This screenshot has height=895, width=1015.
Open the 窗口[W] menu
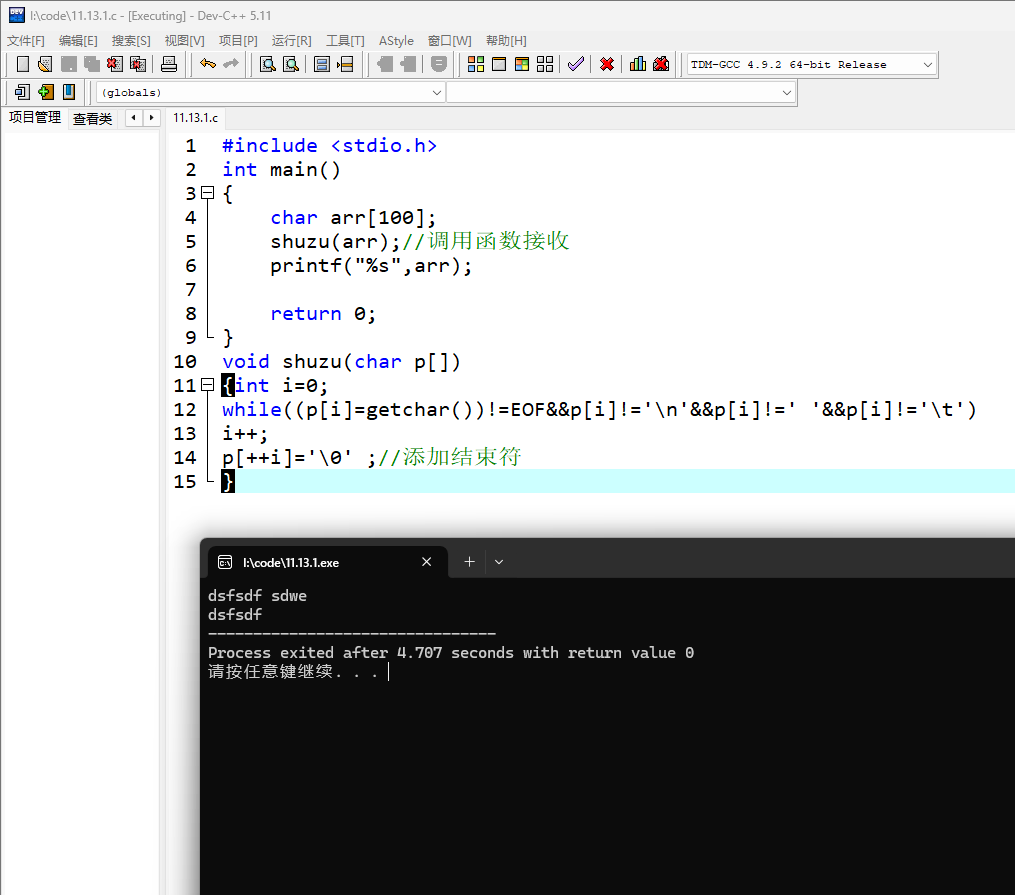click(x=450, y=41)
